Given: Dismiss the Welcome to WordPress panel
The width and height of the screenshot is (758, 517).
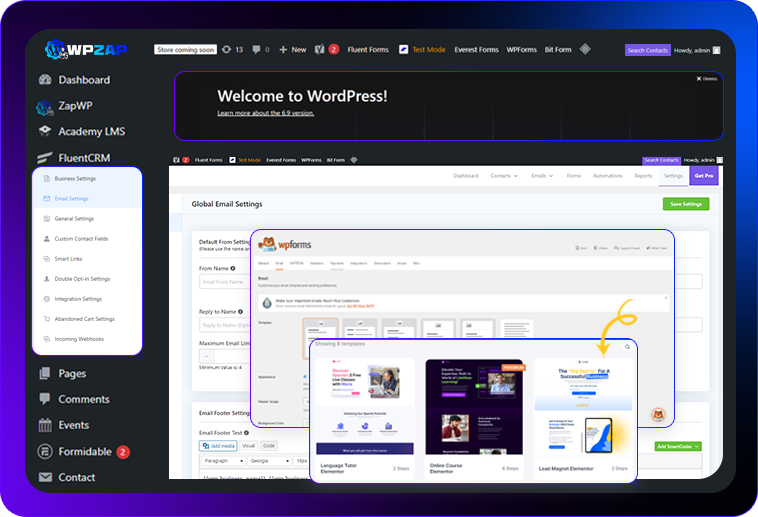Looking at the screenshot, I should coord(706,78).
